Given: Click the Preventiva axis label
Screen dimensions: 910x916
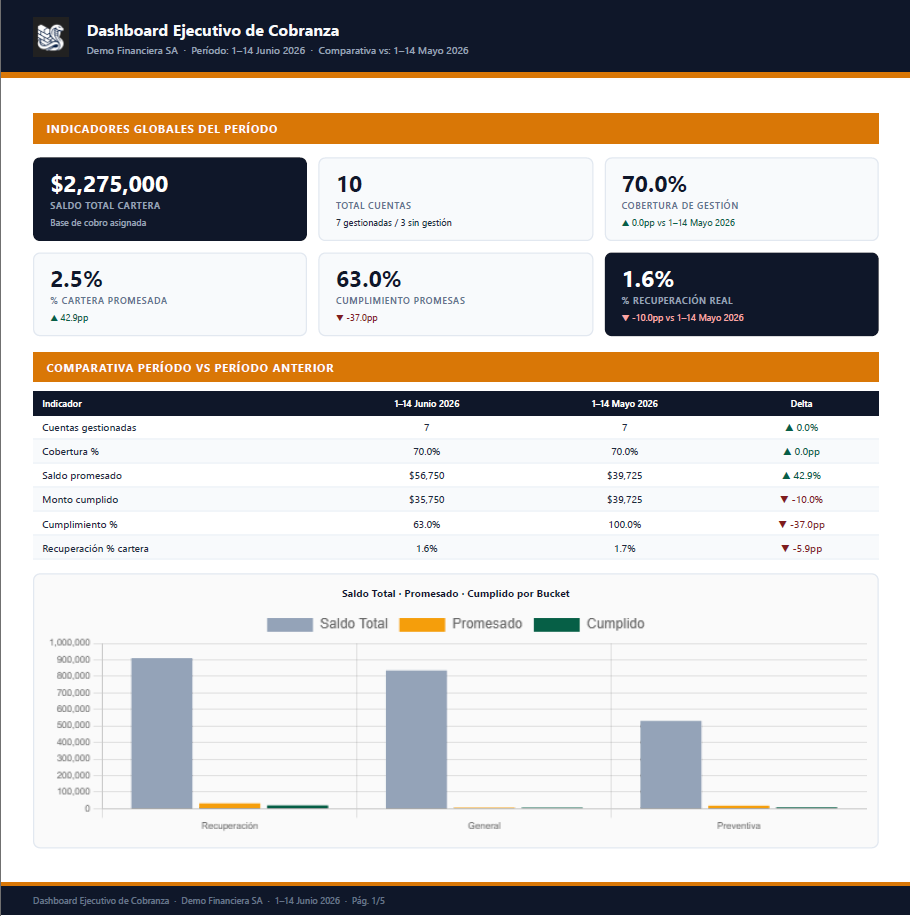Looking at the screenshot, I should coord(739,826).
